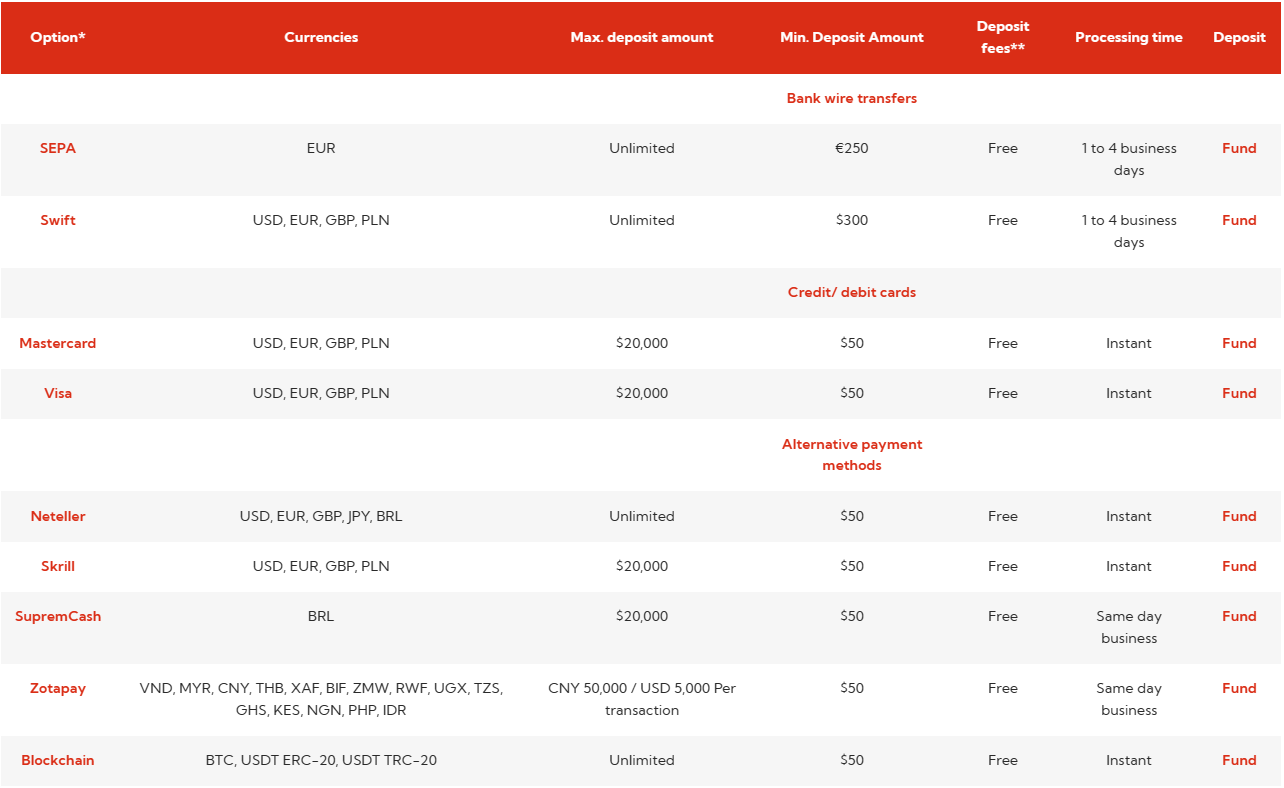
Task: Select the €250 minimum deposit cell
Action: click(852, 148)
